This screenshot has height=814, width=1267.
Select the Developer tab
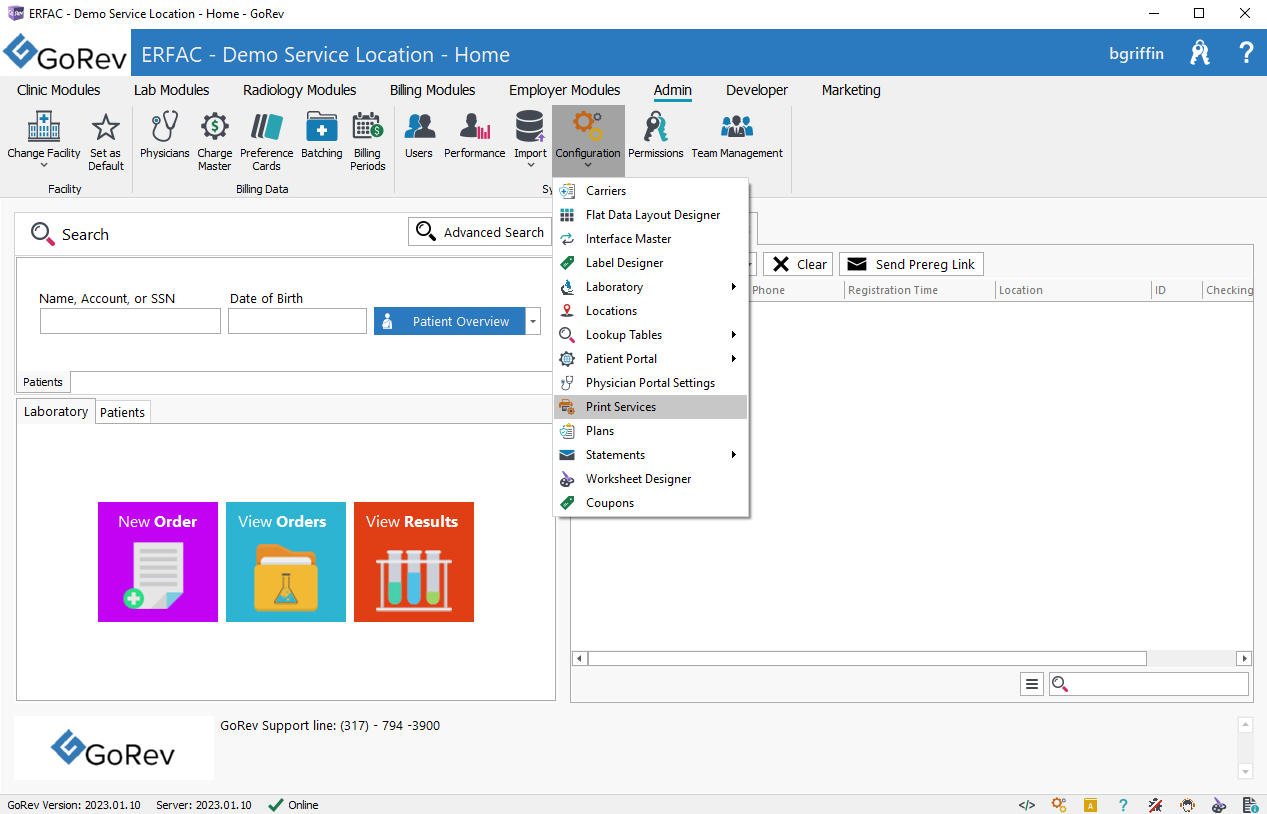tap(757, 90)
